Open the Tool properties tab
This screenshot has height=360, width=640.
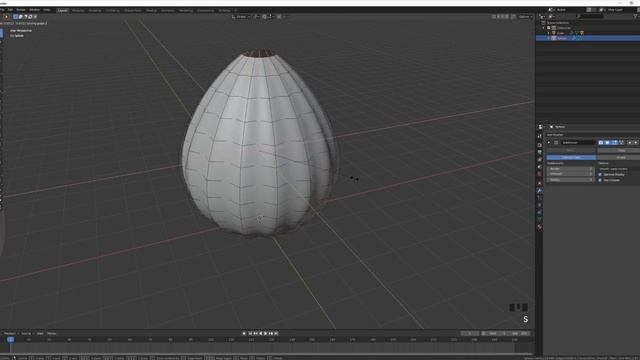coord(540,136)
